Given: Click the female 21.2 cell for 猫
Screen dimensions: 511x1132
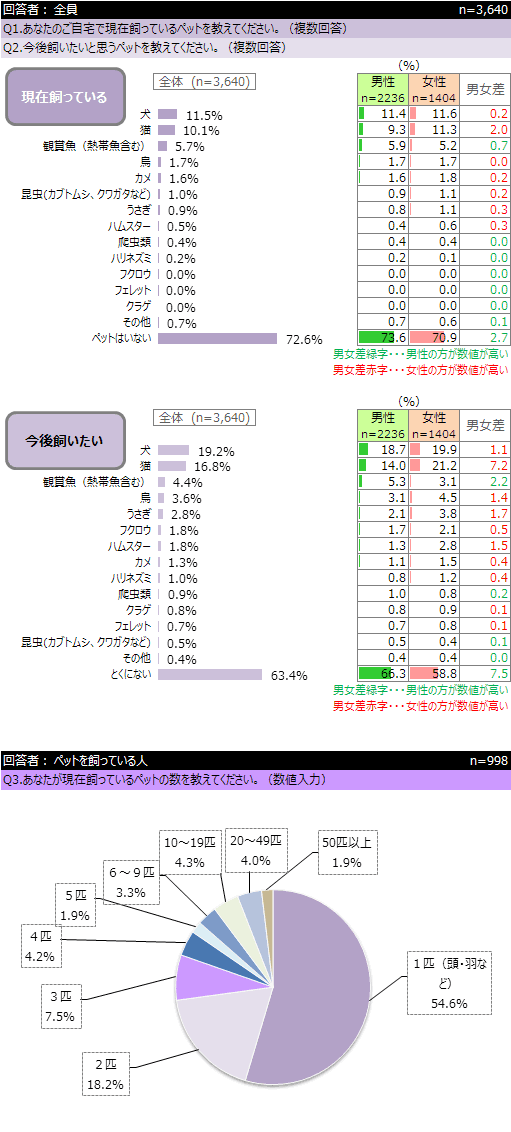Looking at the screenshot, I should [434, 464].
